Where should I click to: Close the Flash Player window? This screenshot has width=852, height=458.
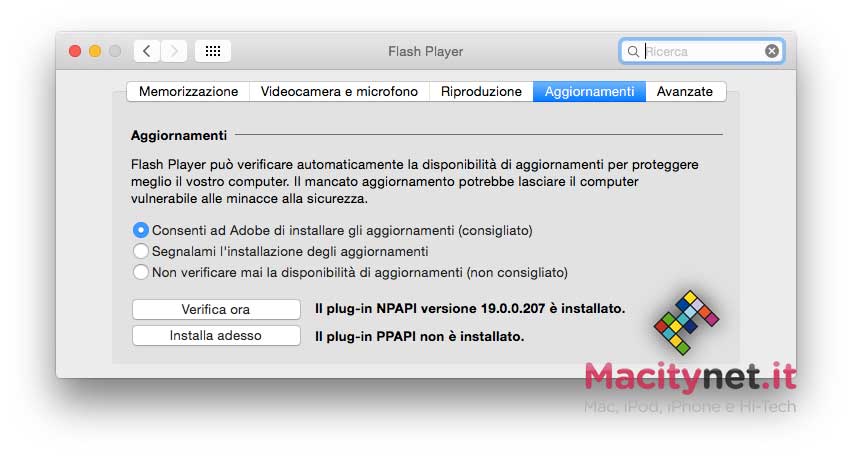75,51
